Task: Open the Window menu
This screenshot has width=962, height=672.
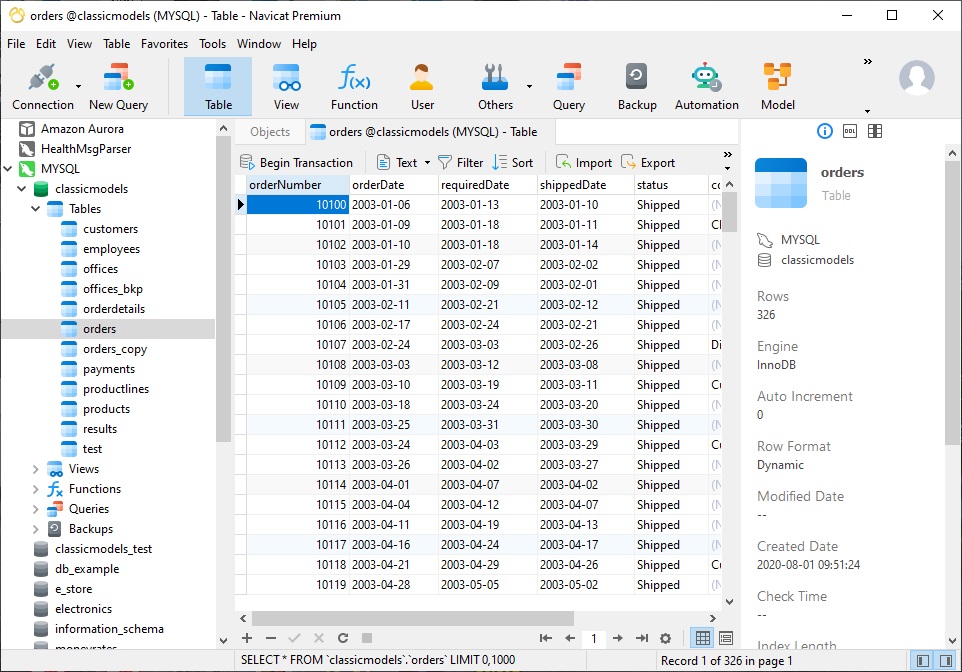Action: point(259,44)
